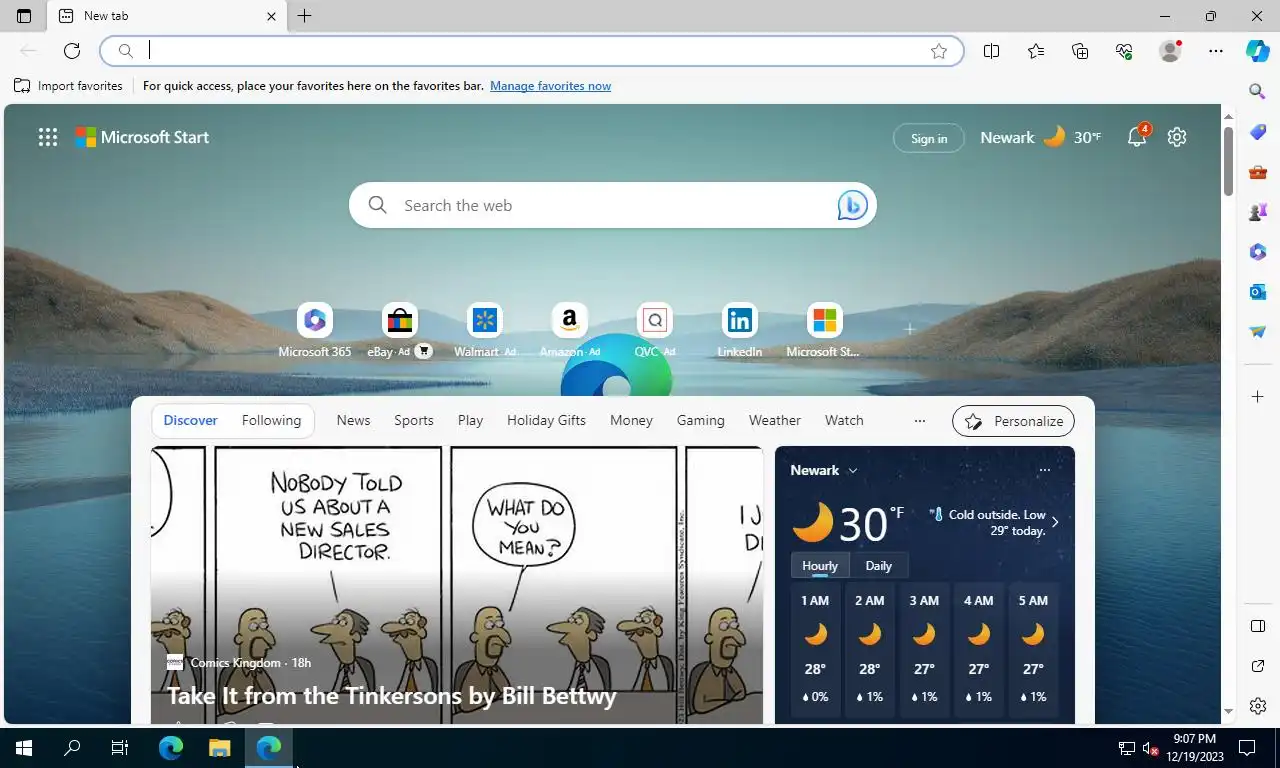The height and width of the screenshot is (768, 1280).
Task: Open the Microsoft 365 quick link
Action: (x=315, y=331)
